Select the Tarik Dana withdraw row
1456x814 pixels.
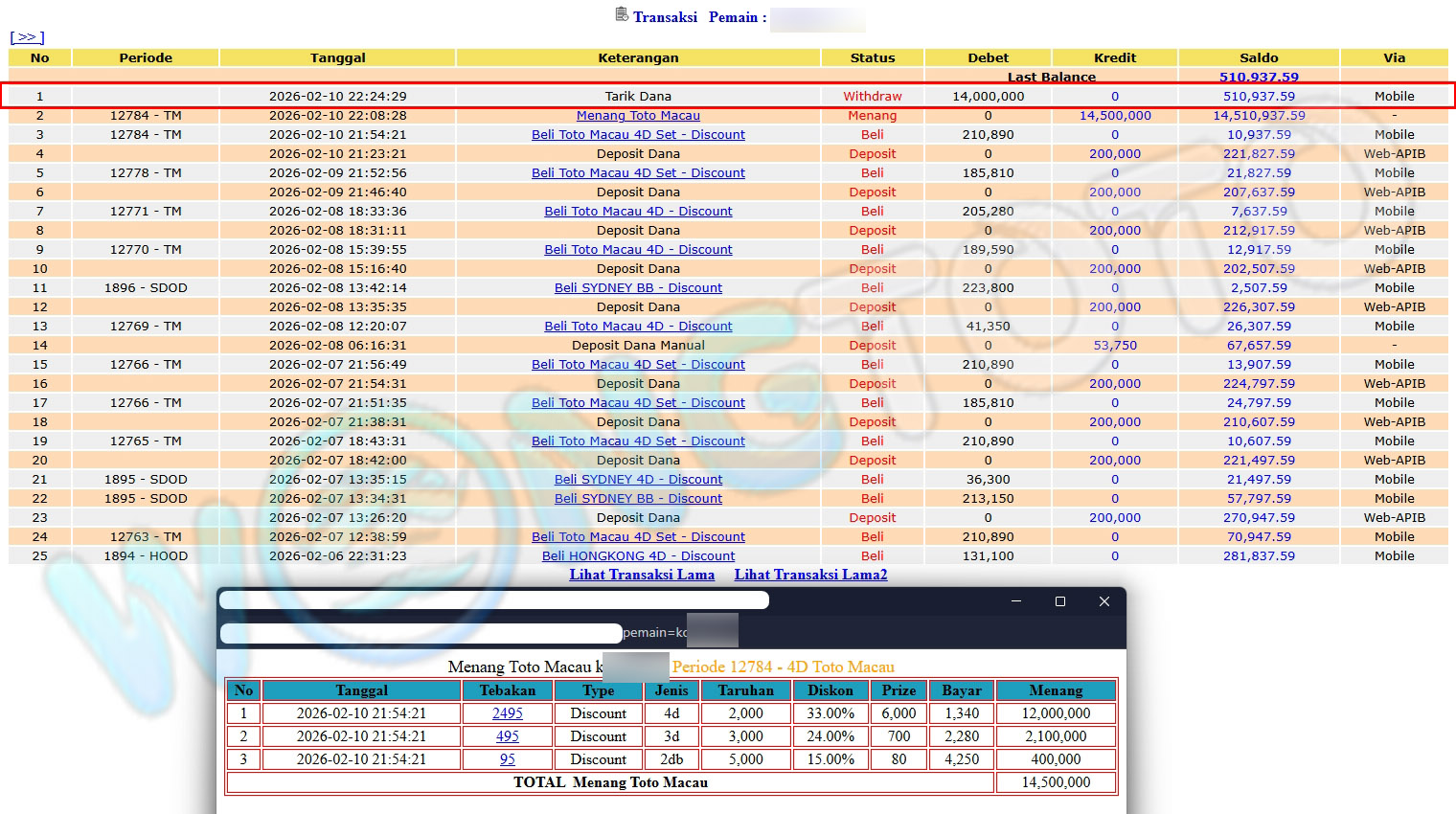[638, 97]
